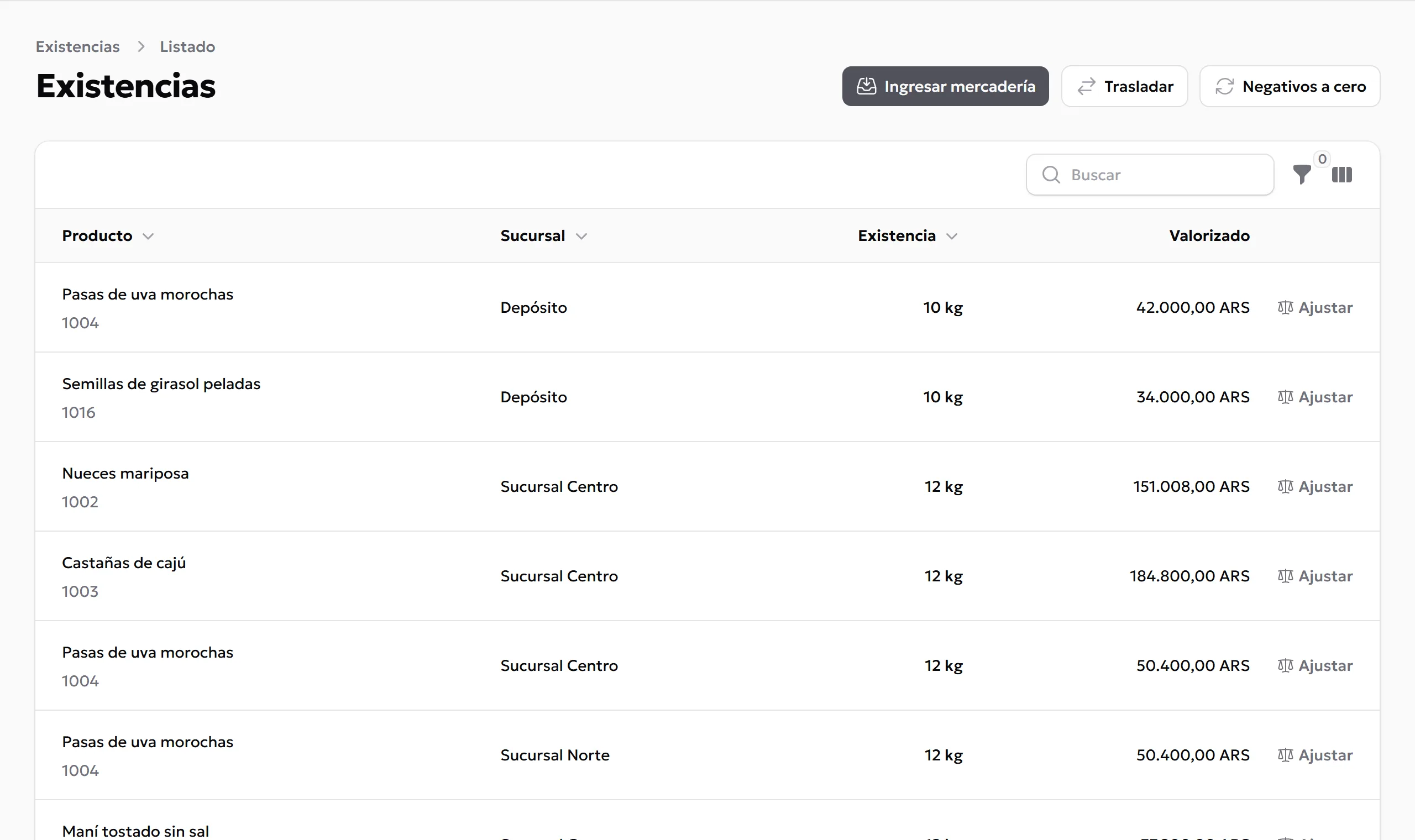Sort by Sucursal column chevron
This screenshot has width=1415, height=840.
pyautogui.click(x=581, y=236)
